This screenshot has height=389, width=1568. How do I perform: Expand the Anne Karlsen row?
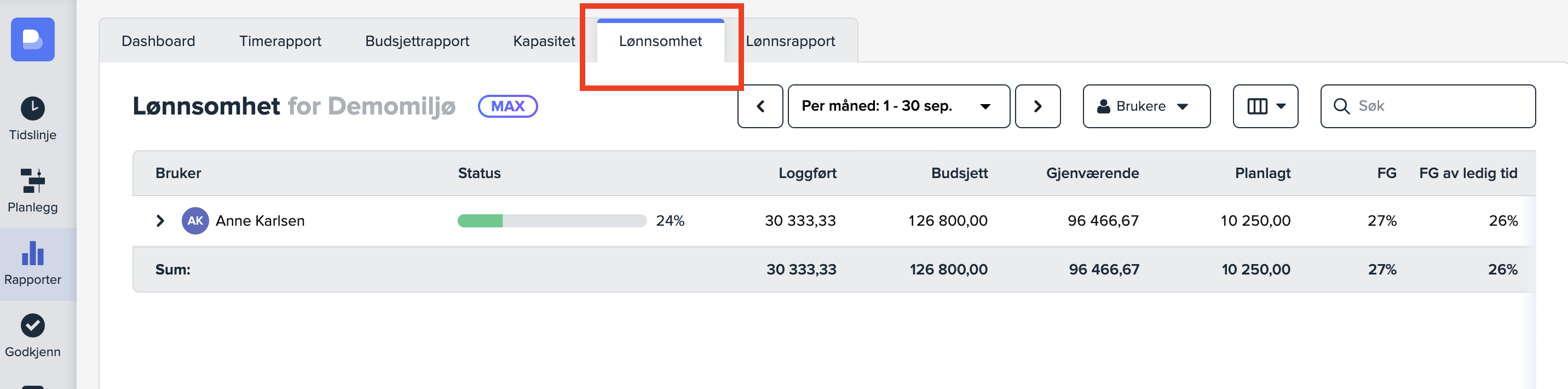click(x=160, y=221)
